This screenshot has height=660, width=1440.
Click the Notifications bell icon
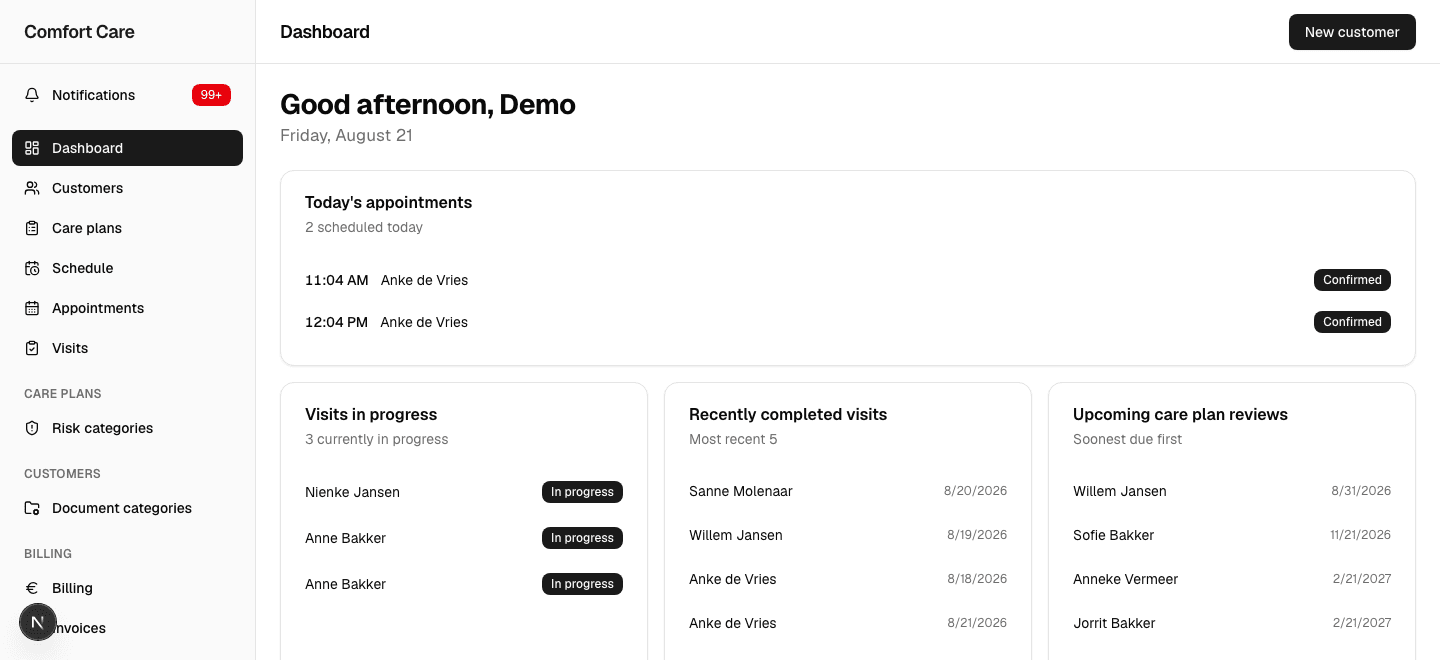pyautogui.click(x=32, y=95)
